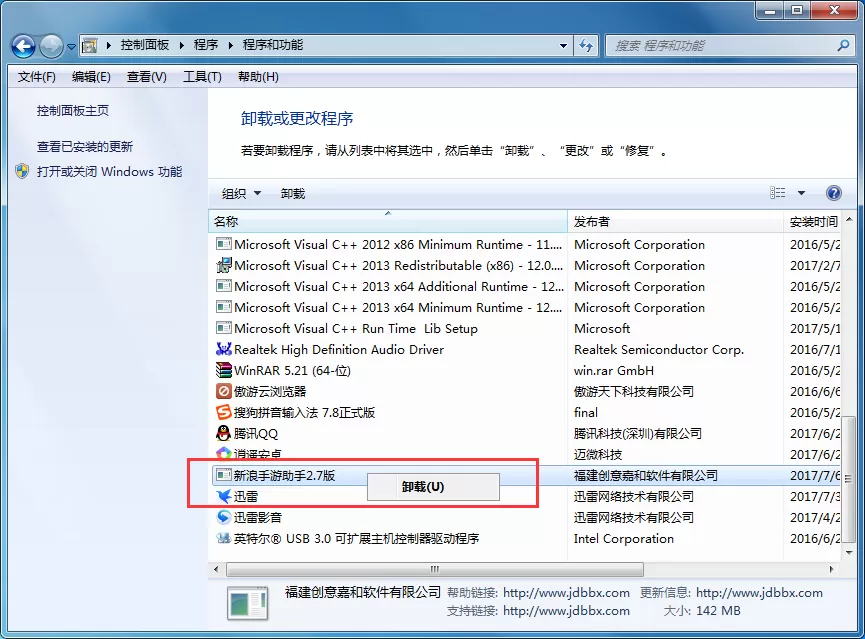
Task: Click 程序和功能 breadcrumb in address bar
Action: (x=273, y=45)
